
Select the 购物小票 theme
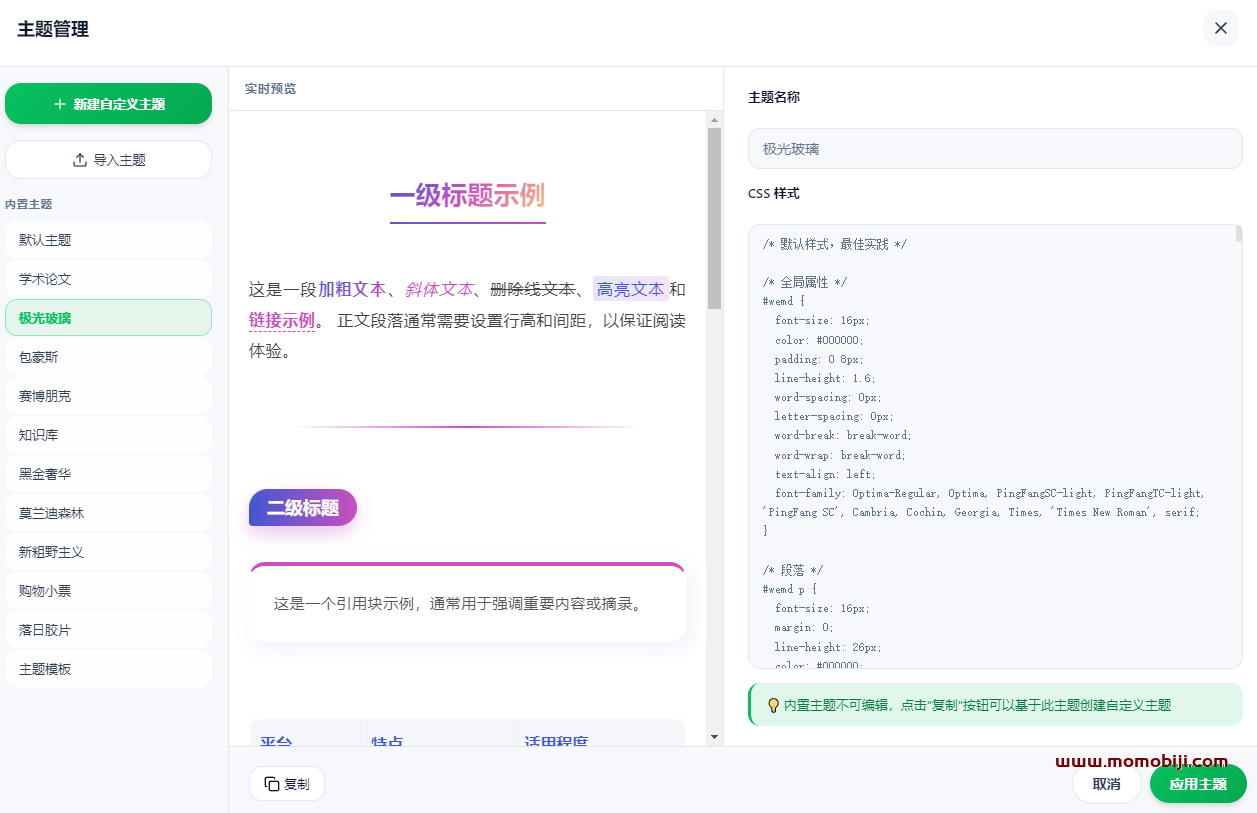[x=108, y=591]
